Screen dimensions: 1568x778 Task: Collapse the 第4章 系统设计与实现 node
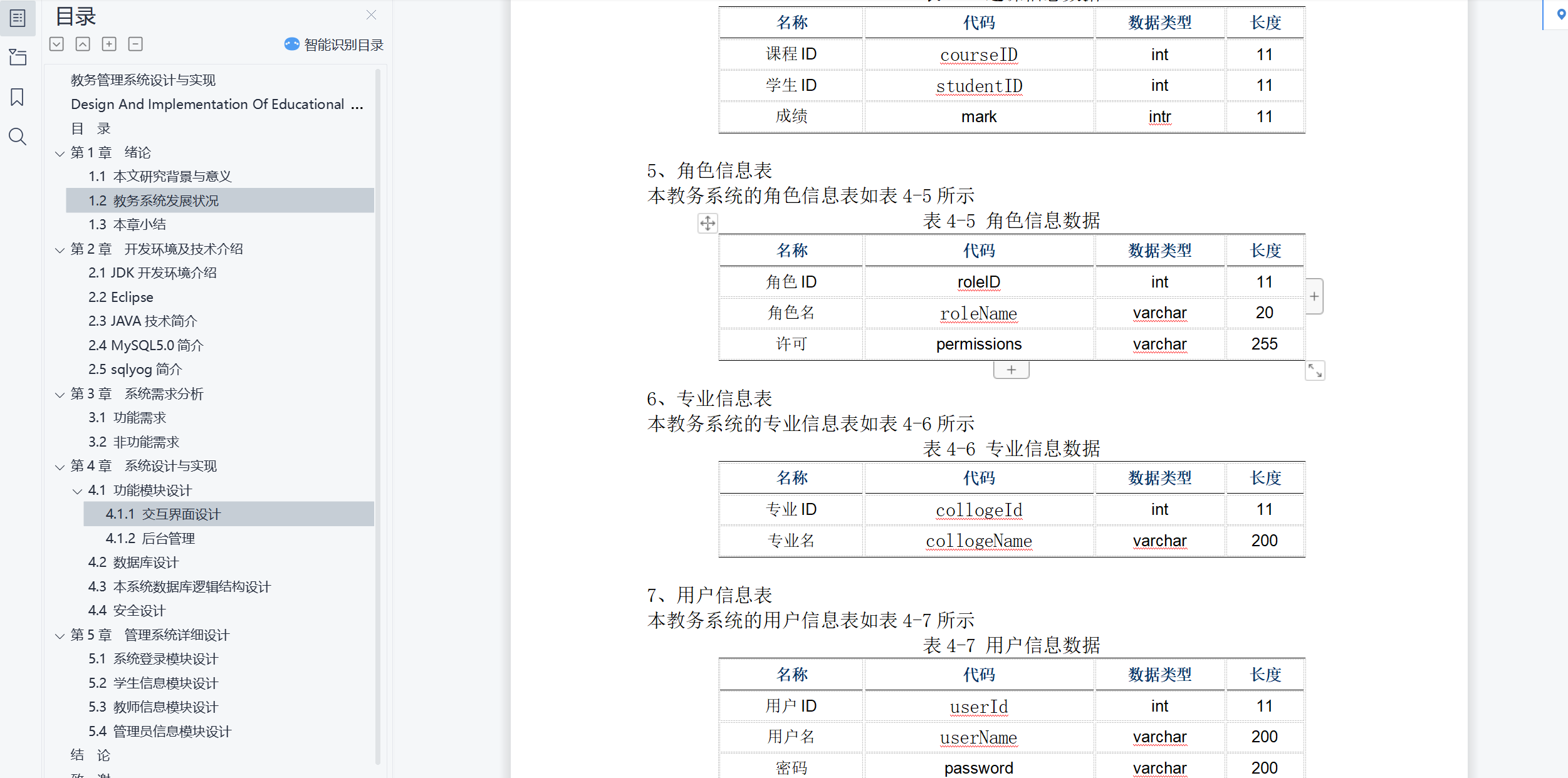tap(60, 467)
